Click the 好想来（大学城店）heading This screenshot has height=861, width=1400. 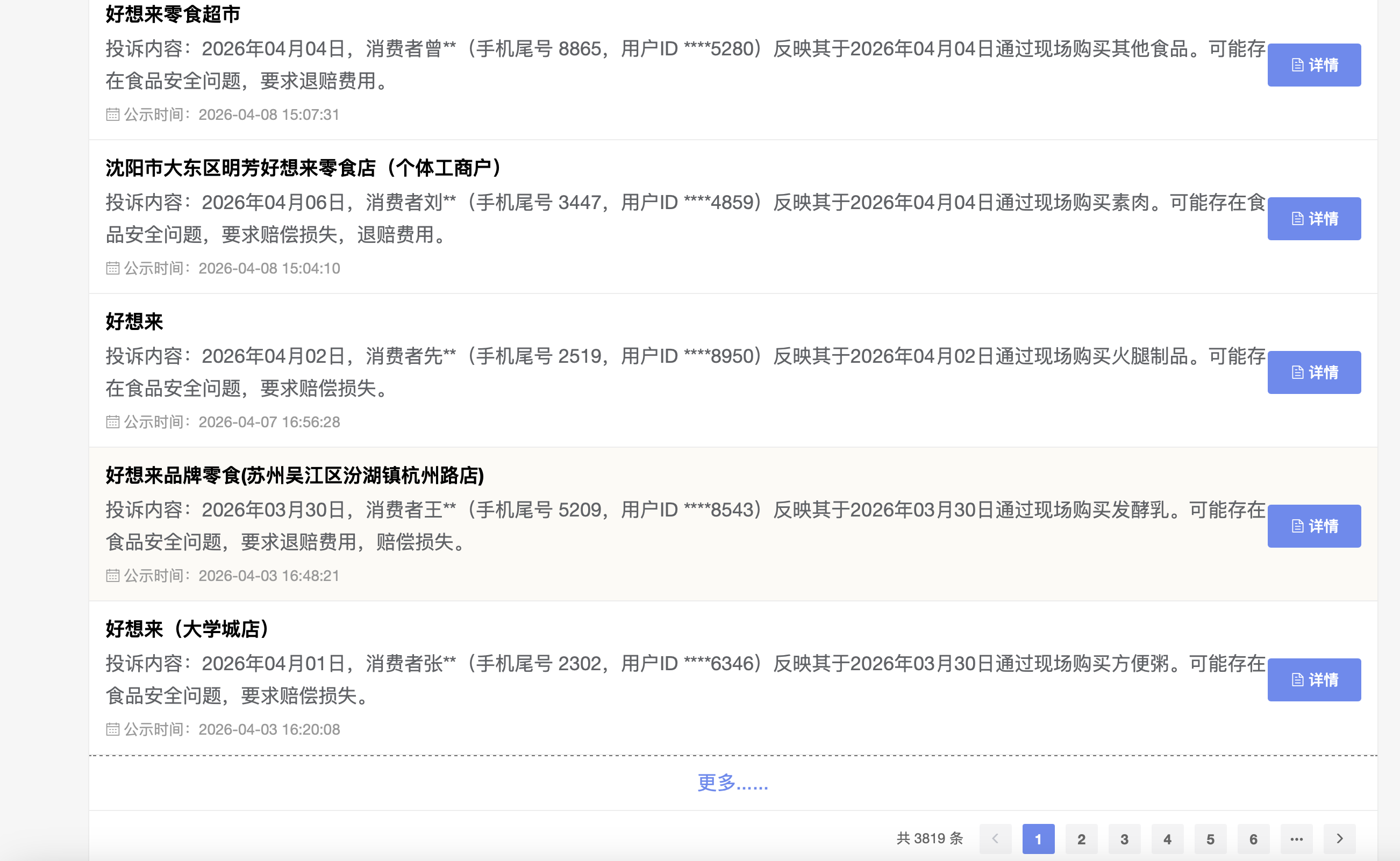pos(187,629)
